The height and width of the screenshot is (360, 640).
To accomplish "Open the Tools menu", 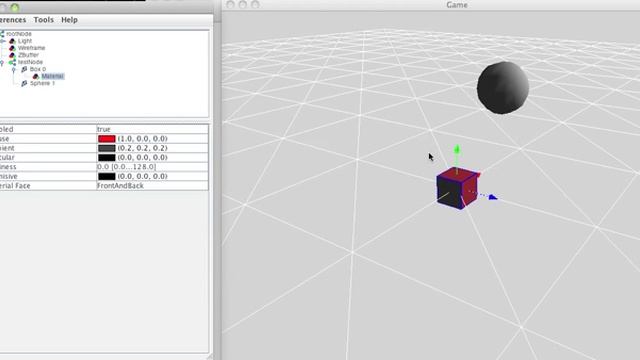I will coord(44,20).
